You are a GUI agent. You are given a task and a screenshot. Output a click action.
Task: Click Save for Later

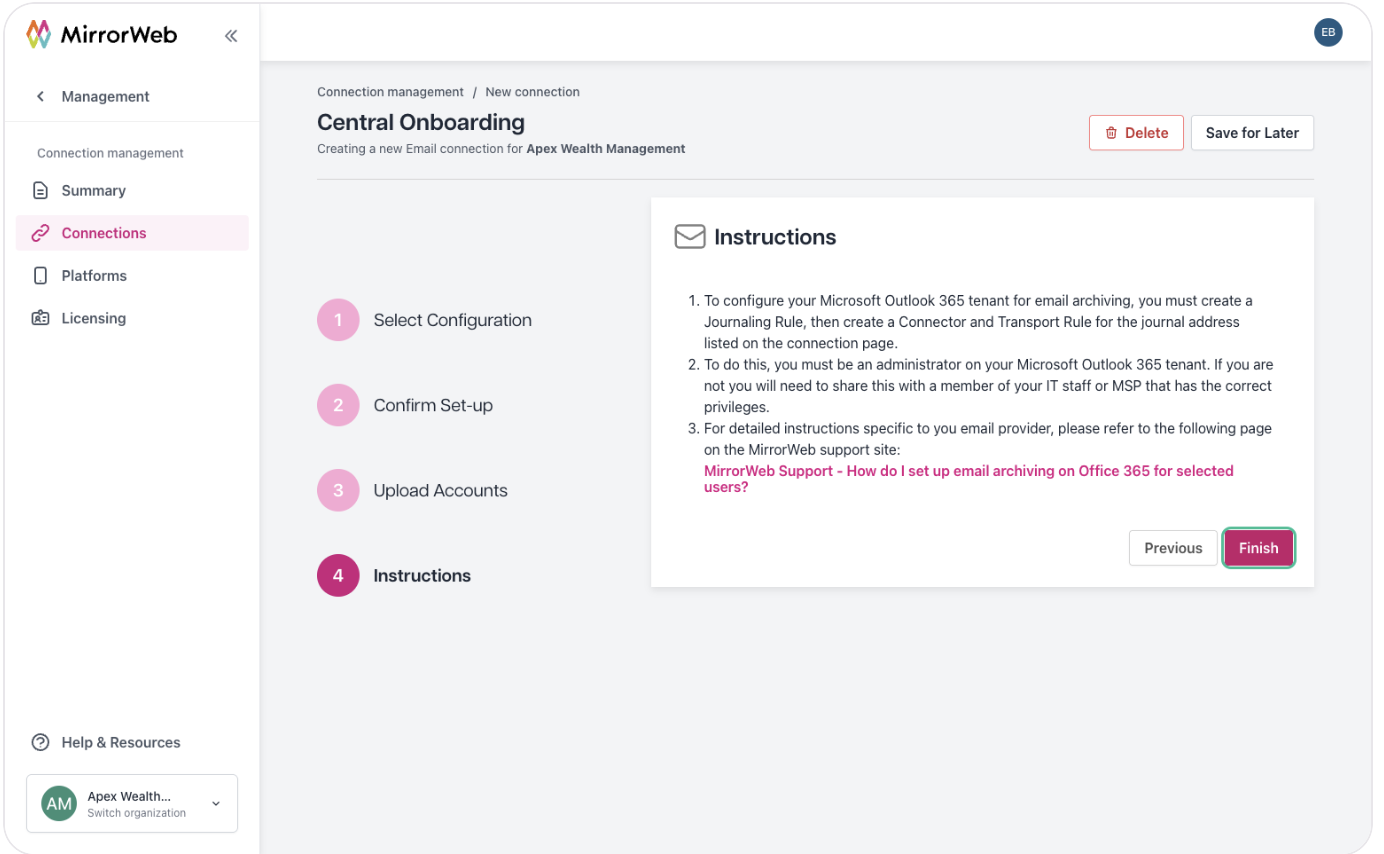1252,133
